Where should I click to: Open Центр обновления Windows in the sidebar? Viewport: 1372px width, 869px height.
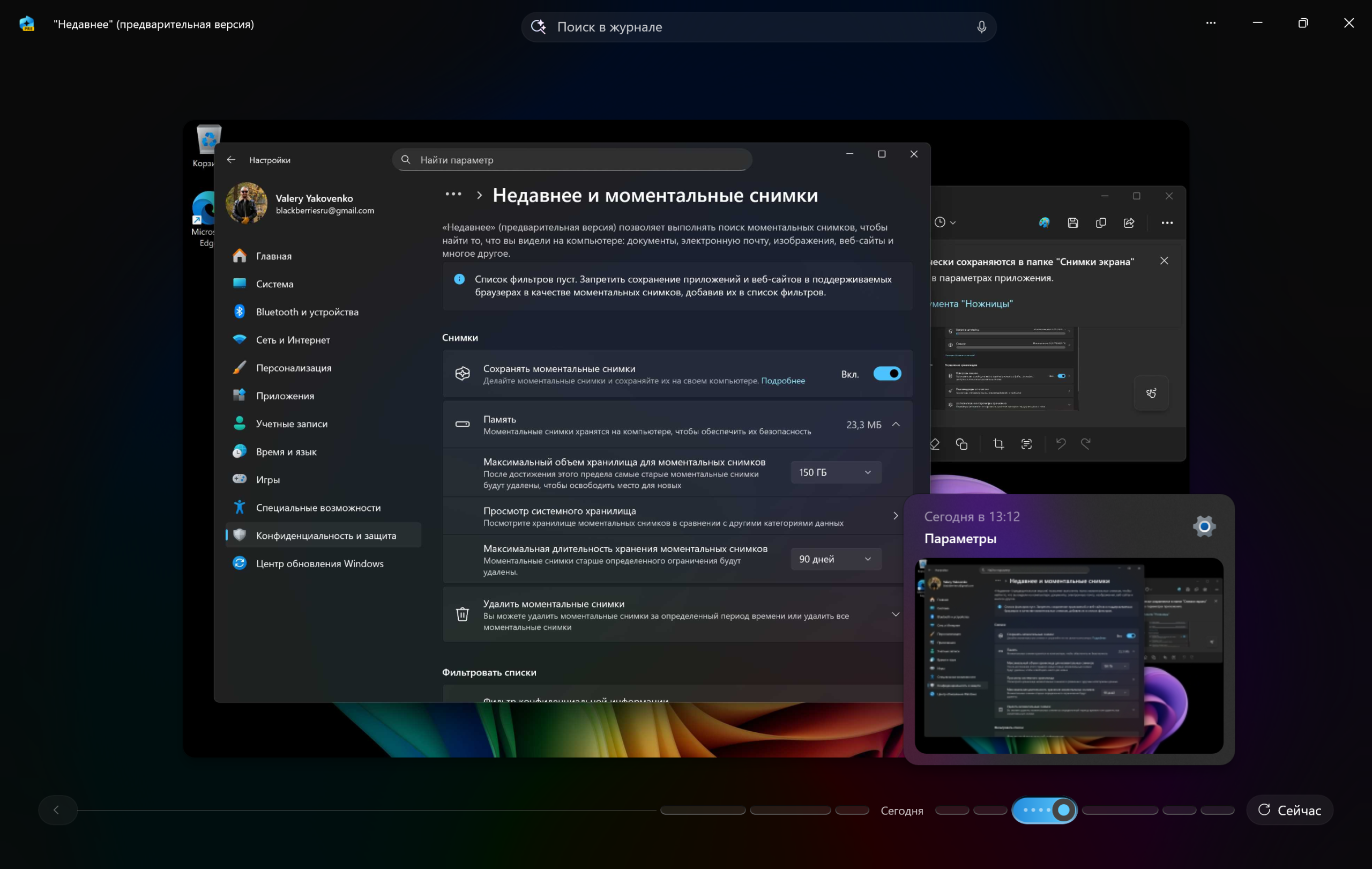(319, 563)
